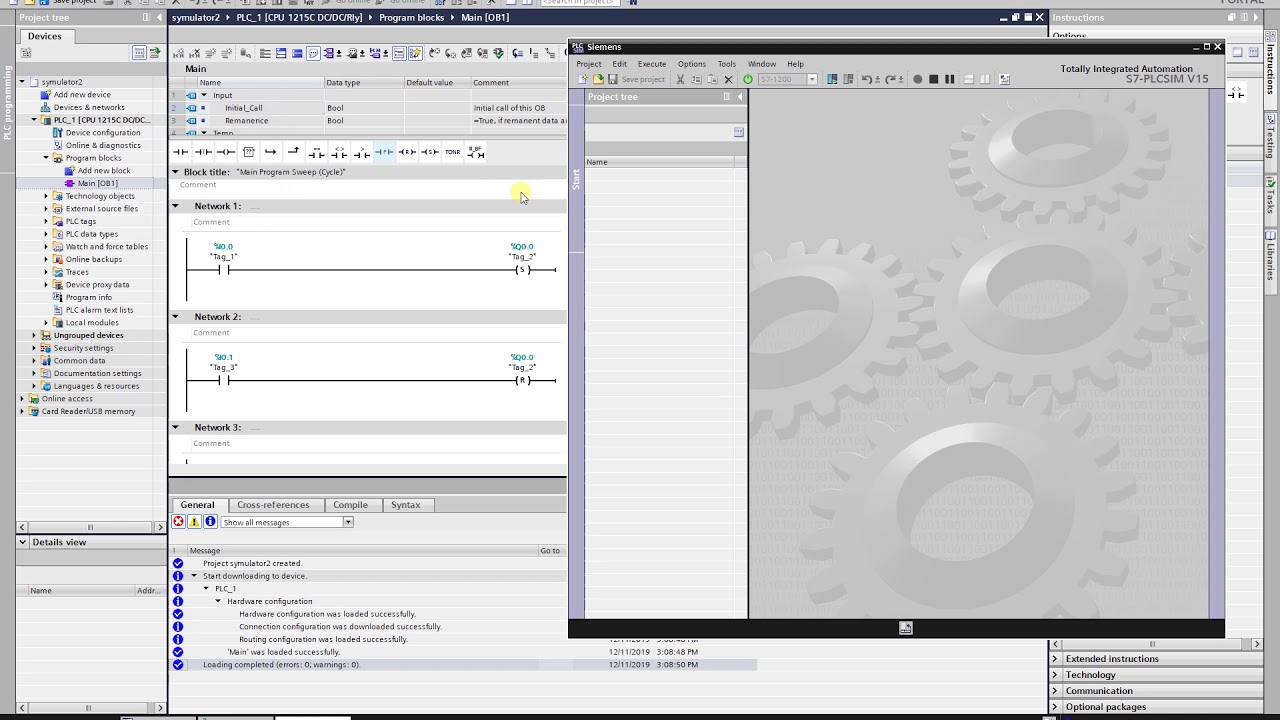Insert a normally open contact instruction
1280x720 pixels.
pos(180,152)
